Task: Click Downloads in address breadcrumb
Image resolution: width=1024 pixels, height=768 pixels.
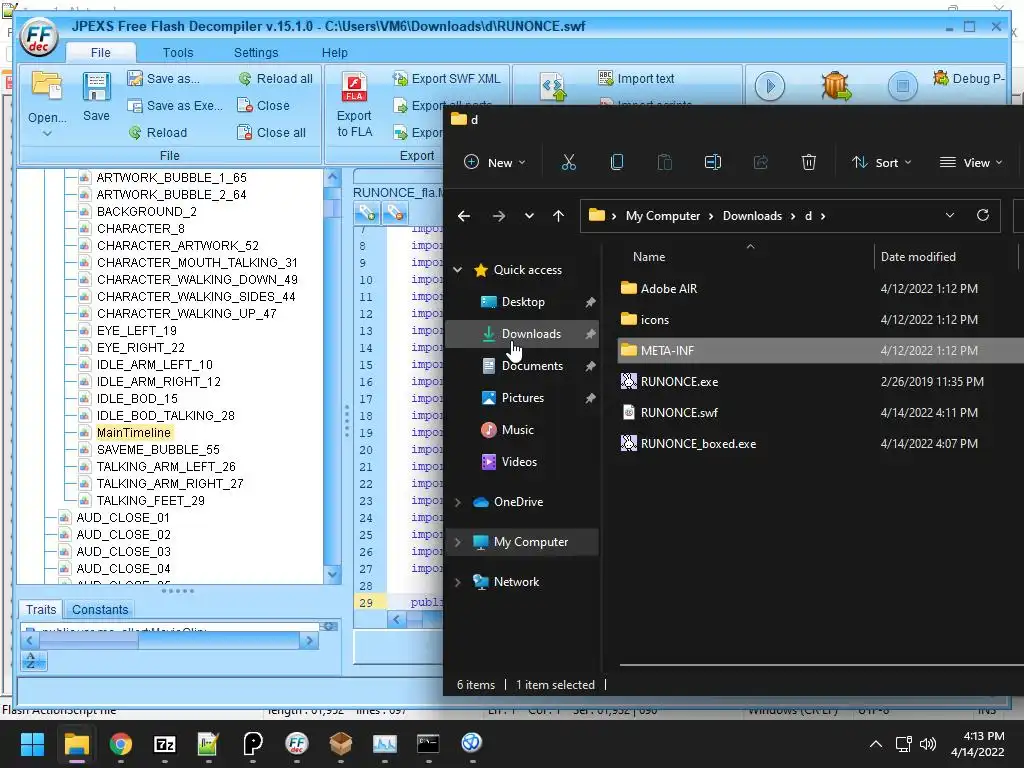Action: pyautogui.click(x=752, y=216)
